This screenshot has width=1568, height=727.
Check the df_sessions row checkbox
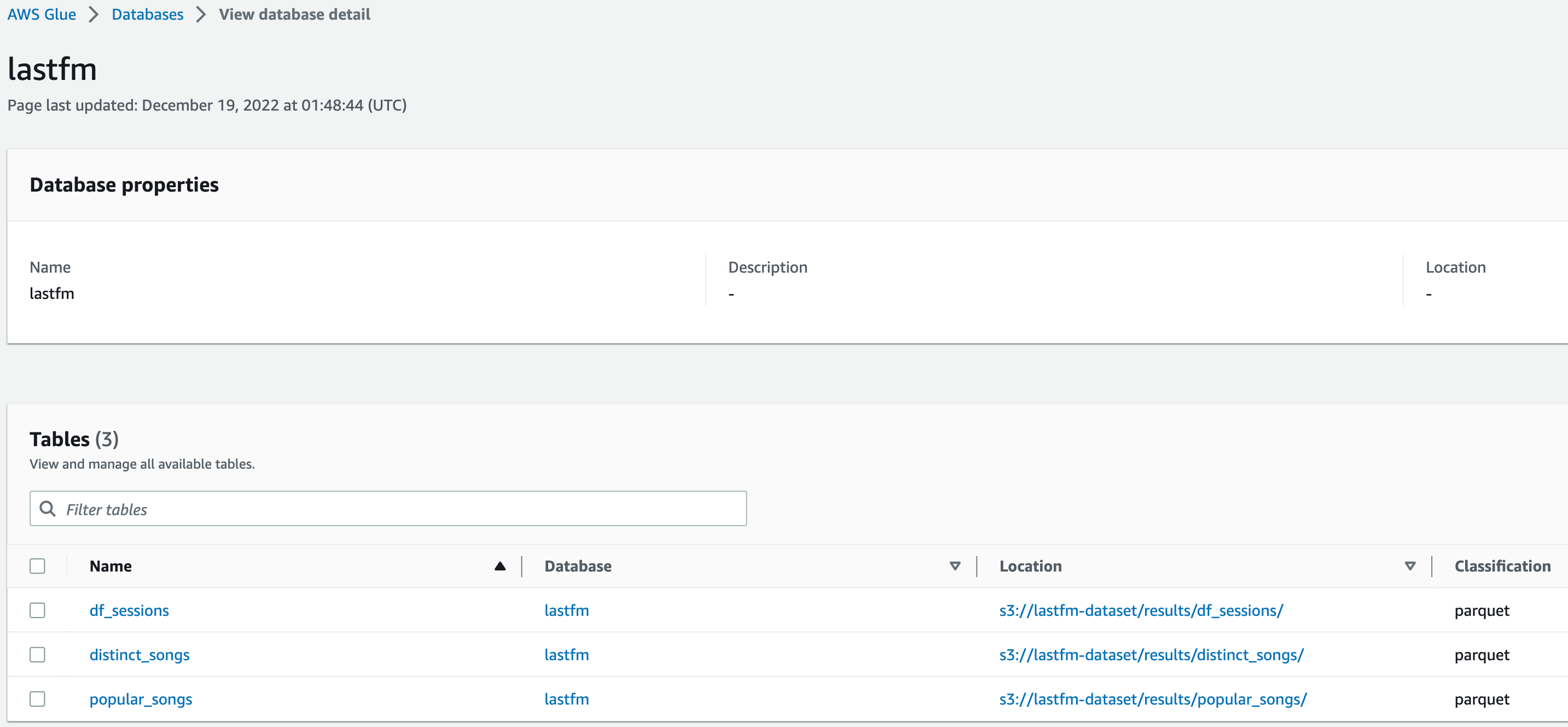coord(38,610)
